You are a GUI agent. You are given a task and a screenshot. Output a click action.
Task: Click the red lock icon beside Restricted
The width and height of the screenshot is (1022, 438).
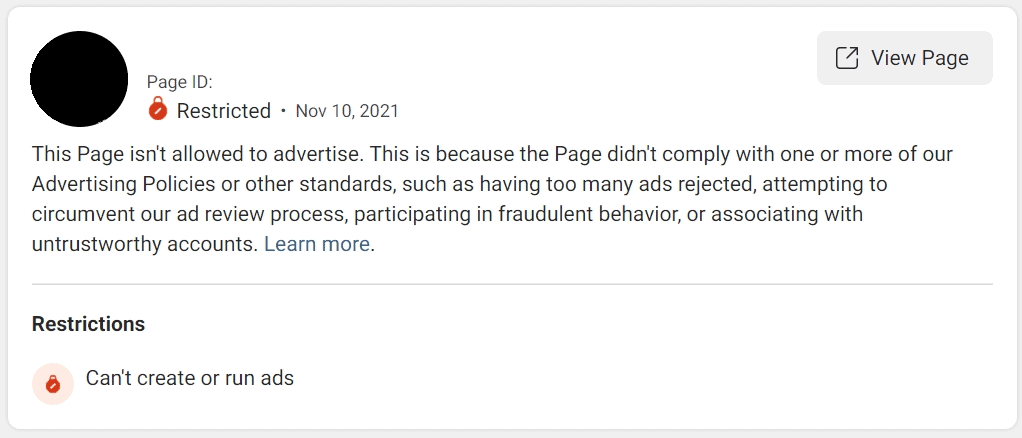click(158, 109)
